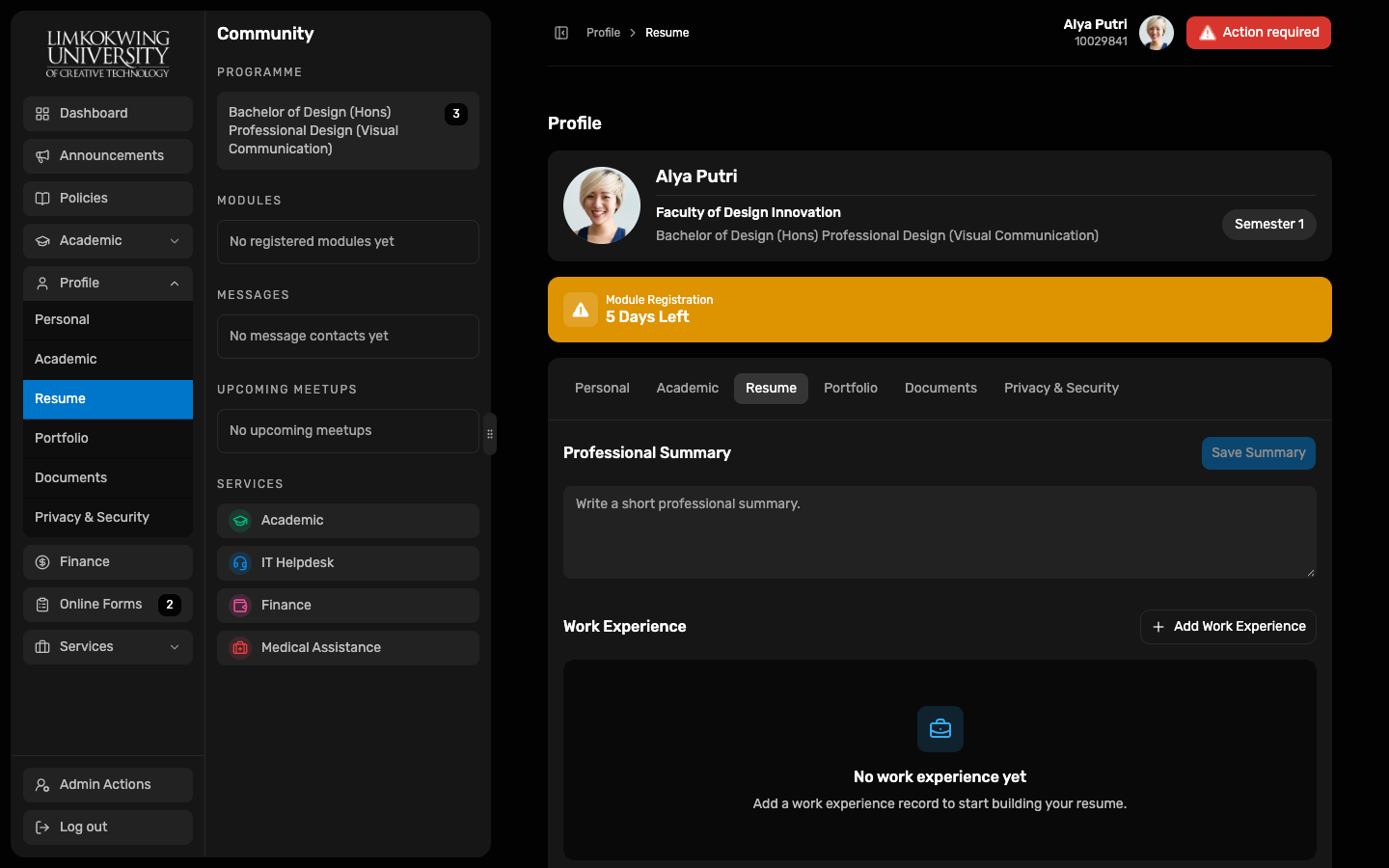Click the Alya Putri profile photo
This screenshot has height=868, width=1389.
point(602,205)
